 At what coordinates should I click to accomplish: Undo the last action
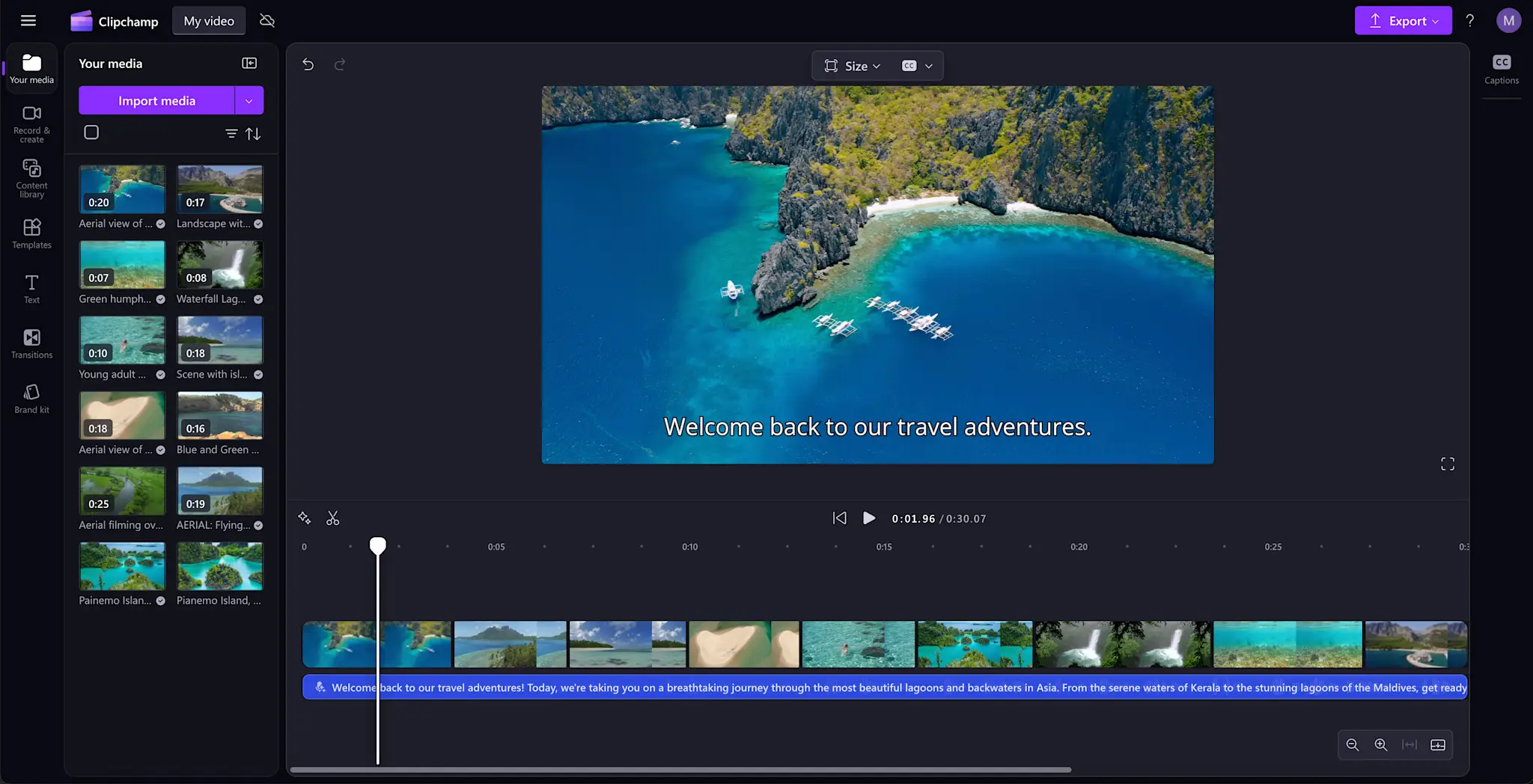coord(308,64)
